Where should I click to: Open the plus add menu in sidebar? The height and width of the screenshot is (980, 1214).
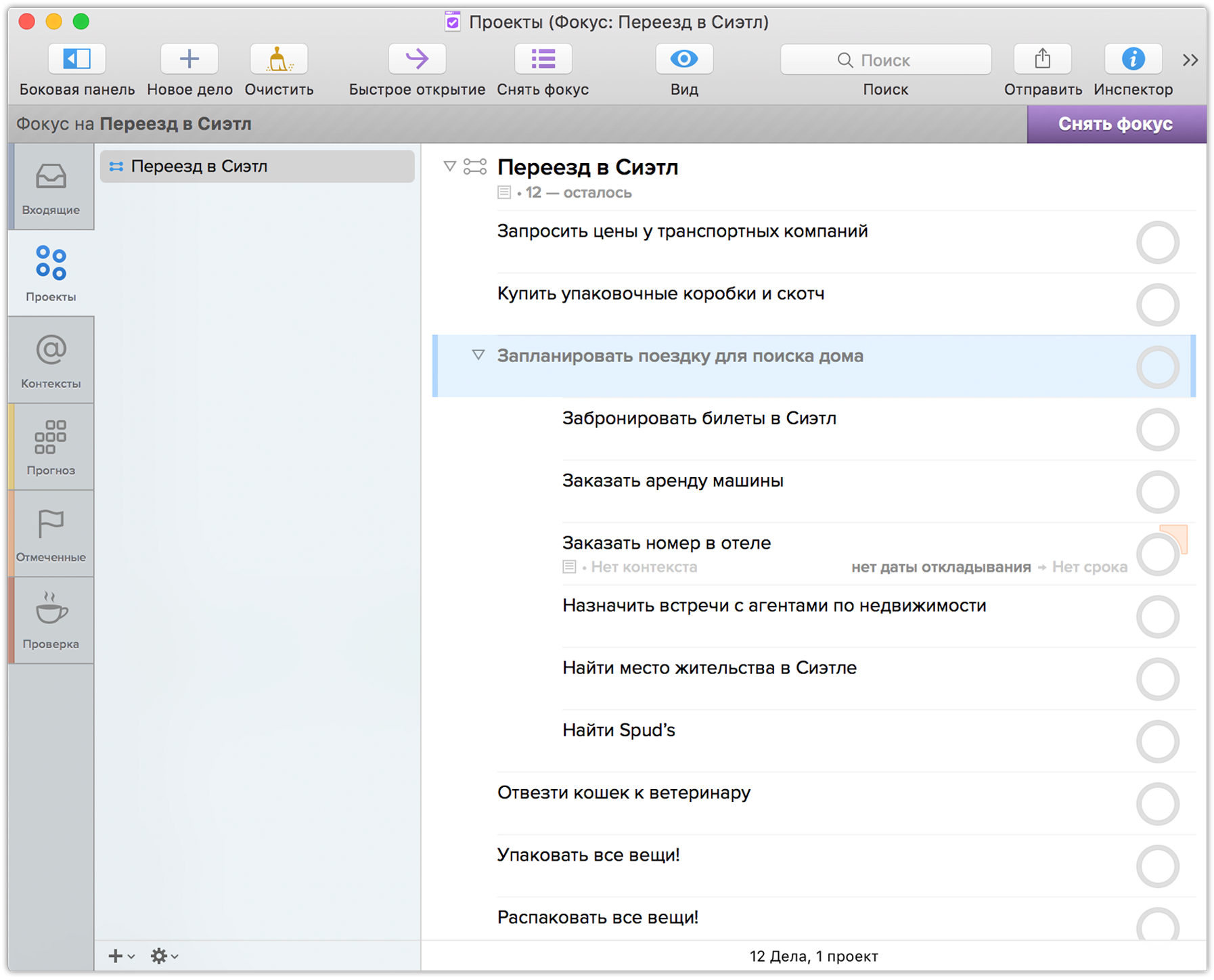[x=121, y=956]
